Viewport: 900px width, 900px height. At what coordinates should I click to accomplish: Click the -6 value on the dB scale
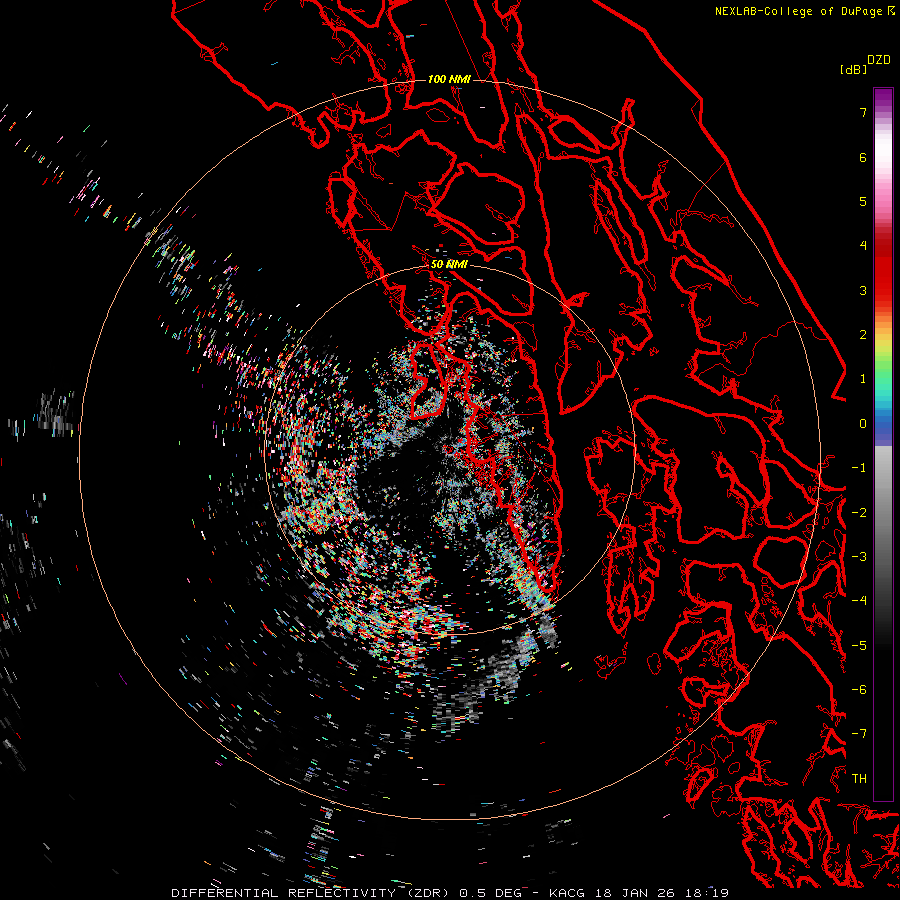(859, 690)
